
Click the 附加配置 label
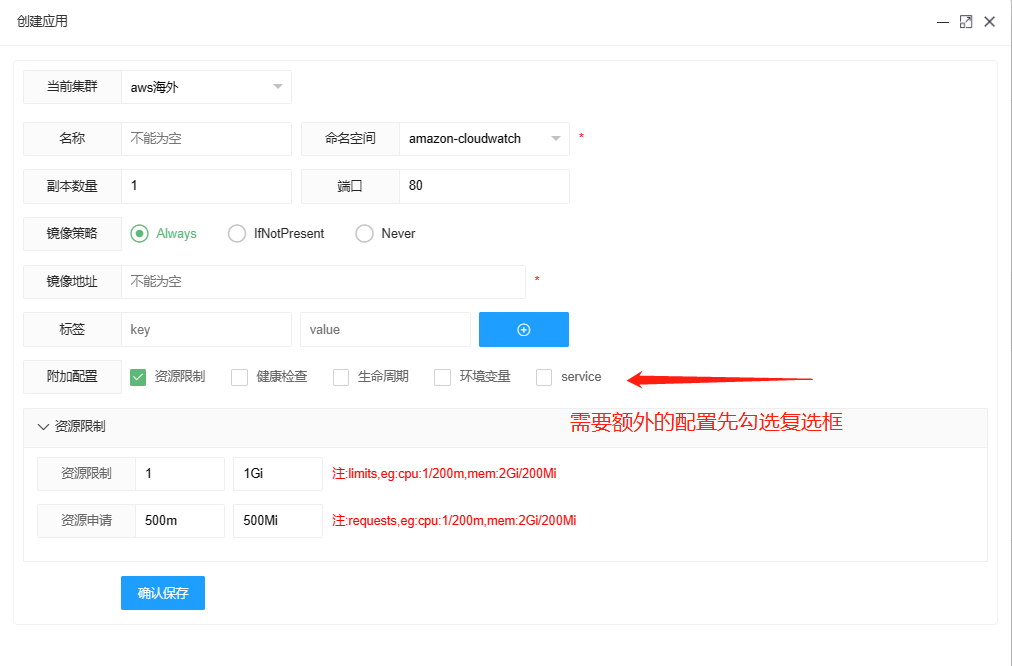click(72, 377)
